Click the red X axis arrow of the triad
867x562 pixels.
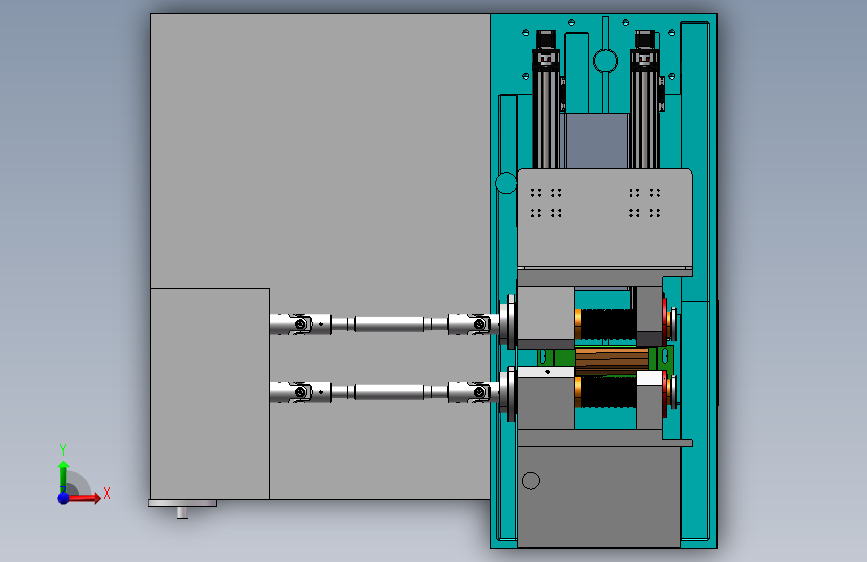[85, 498]
